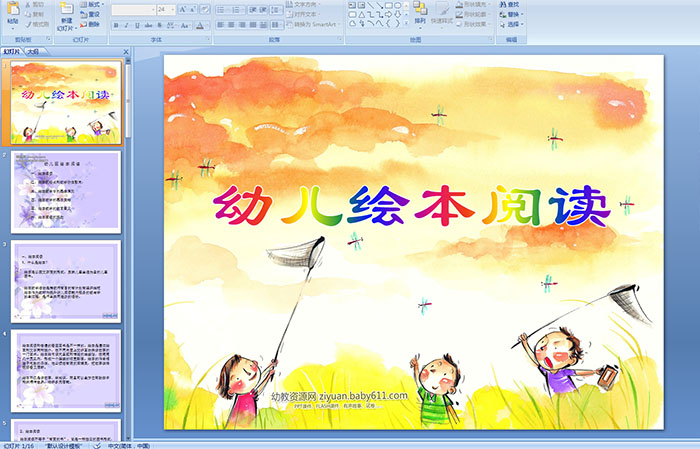Open the Paragraph dialog launcher

(x=340, y=40)
